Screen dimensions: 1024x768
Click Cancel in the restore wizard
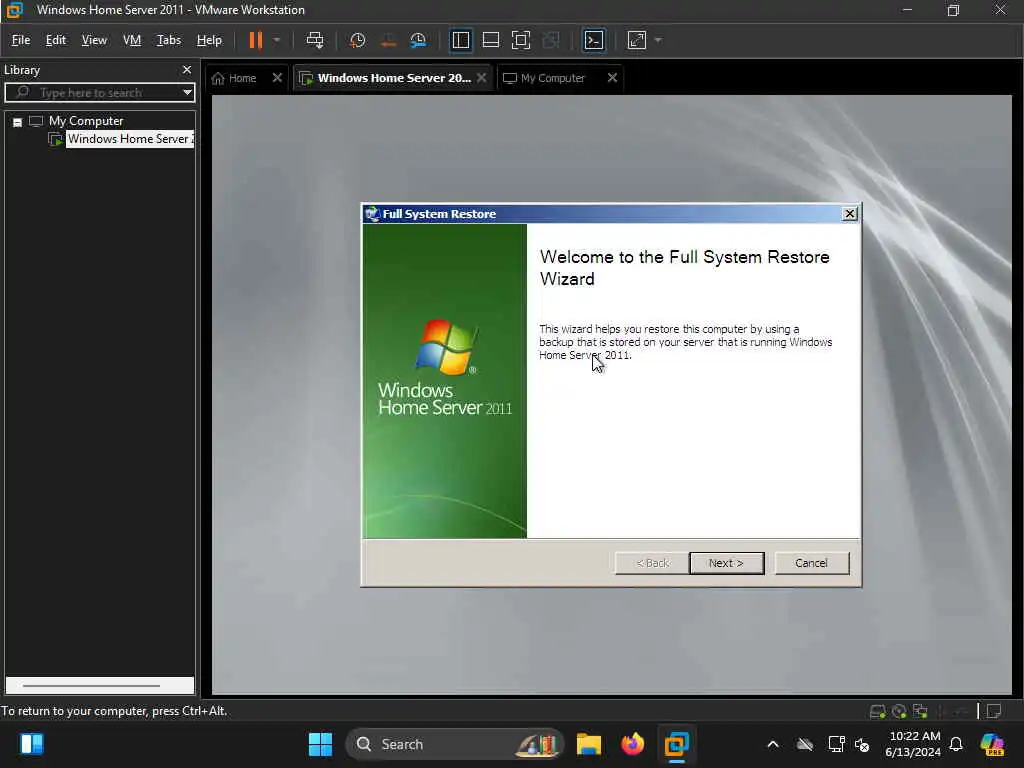811,563
